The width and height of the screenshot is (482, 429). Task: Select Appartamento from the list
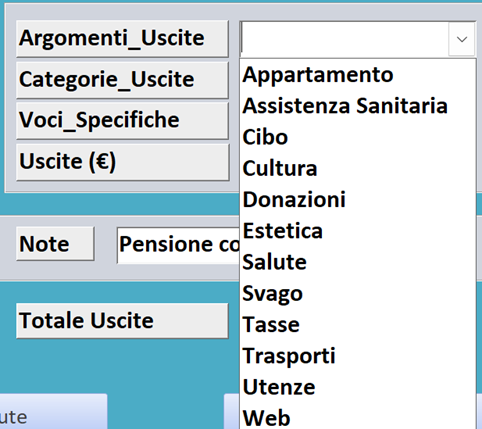tap(358, 75)
